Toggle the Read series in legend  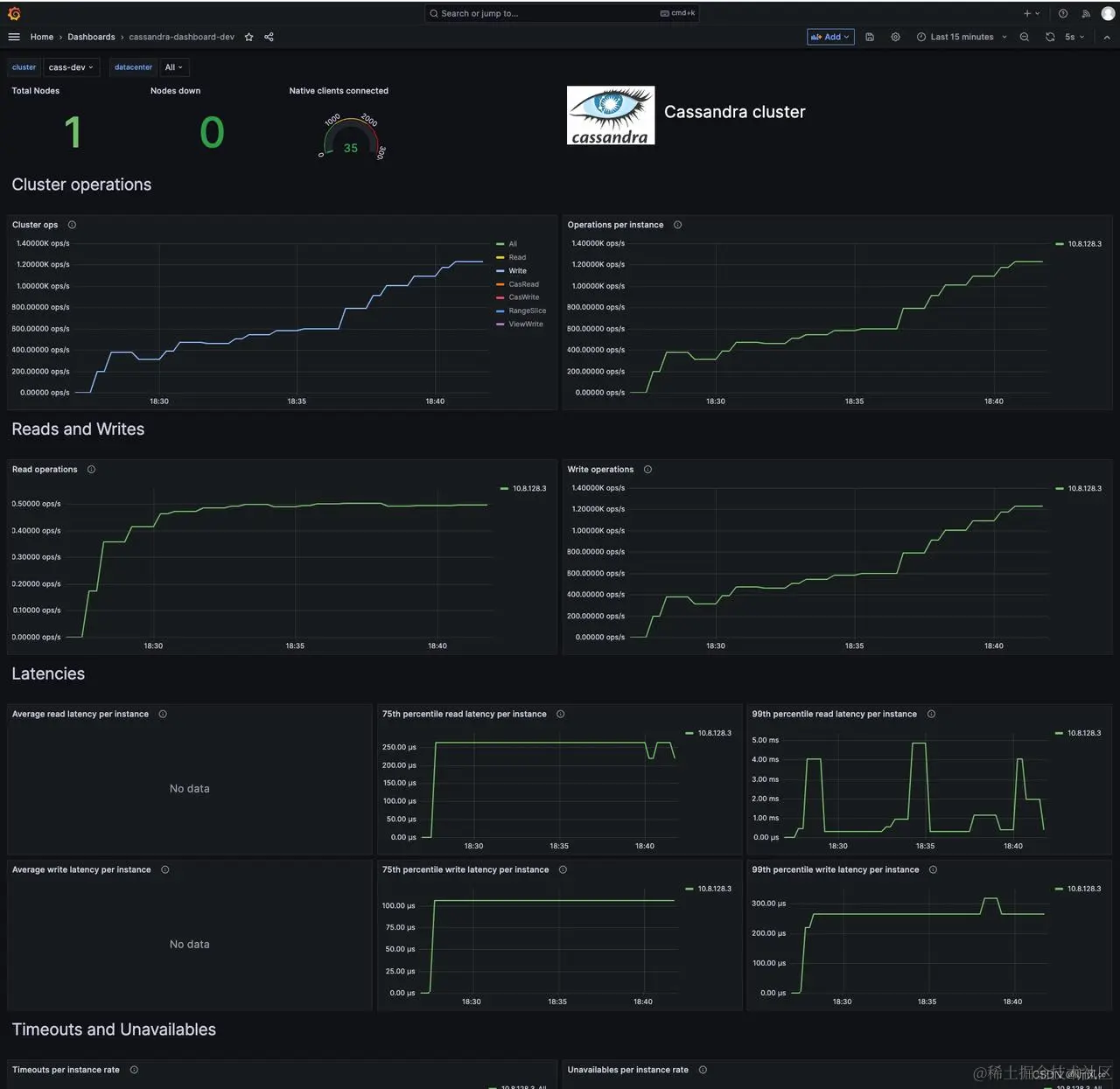[517, 257]
